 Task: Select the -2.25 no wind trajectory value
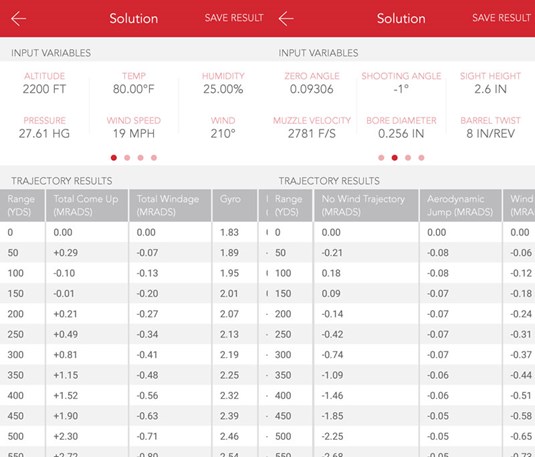332,437
